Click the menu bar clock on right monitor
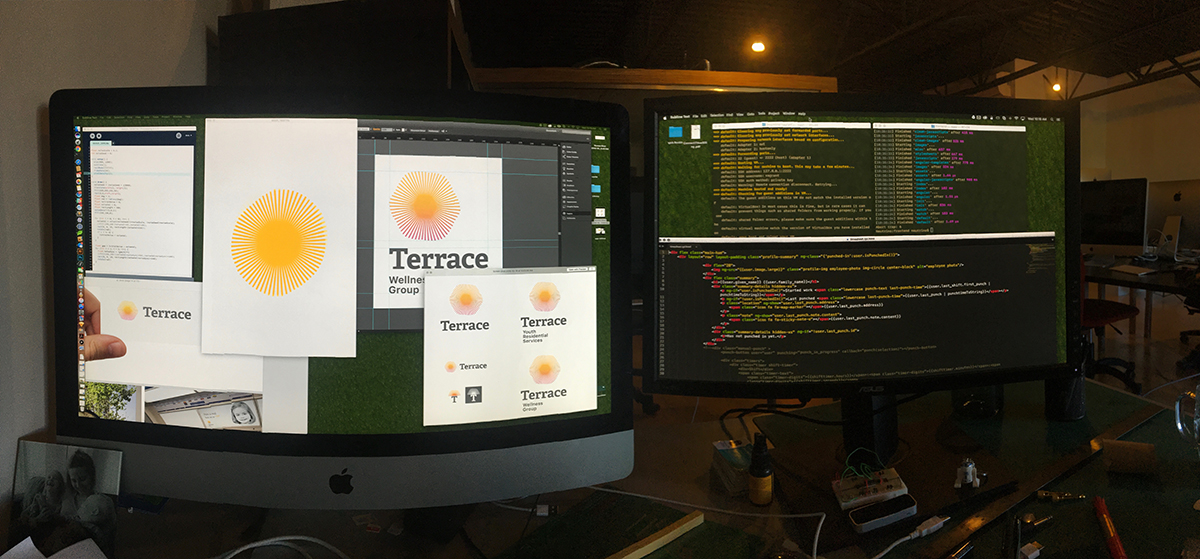The image size is (1200, 559). [x=1037, y=119]
